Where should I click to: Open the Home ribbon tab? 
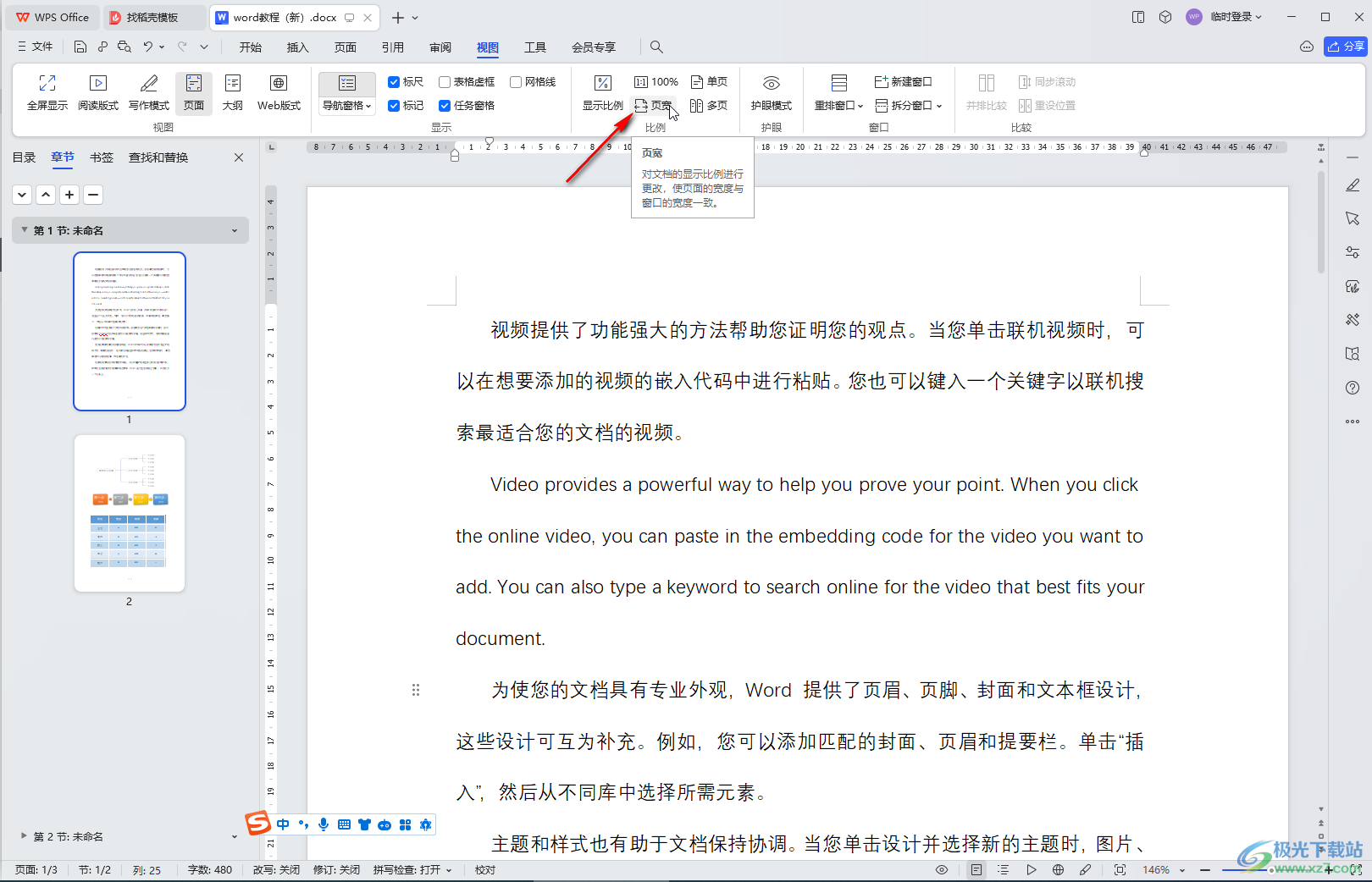coord(251,47)
